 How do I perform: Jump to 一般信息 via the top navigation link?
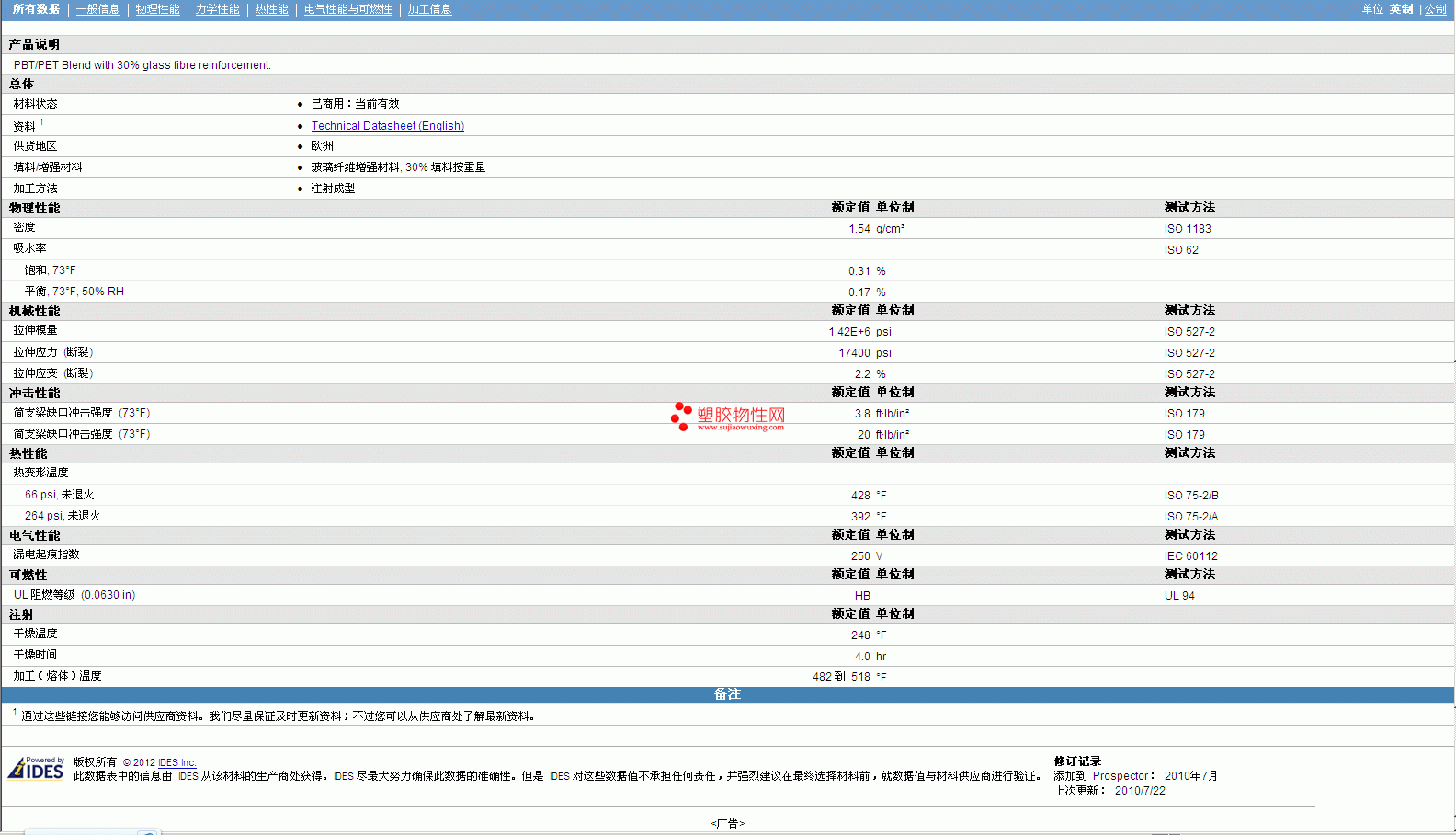97,9
